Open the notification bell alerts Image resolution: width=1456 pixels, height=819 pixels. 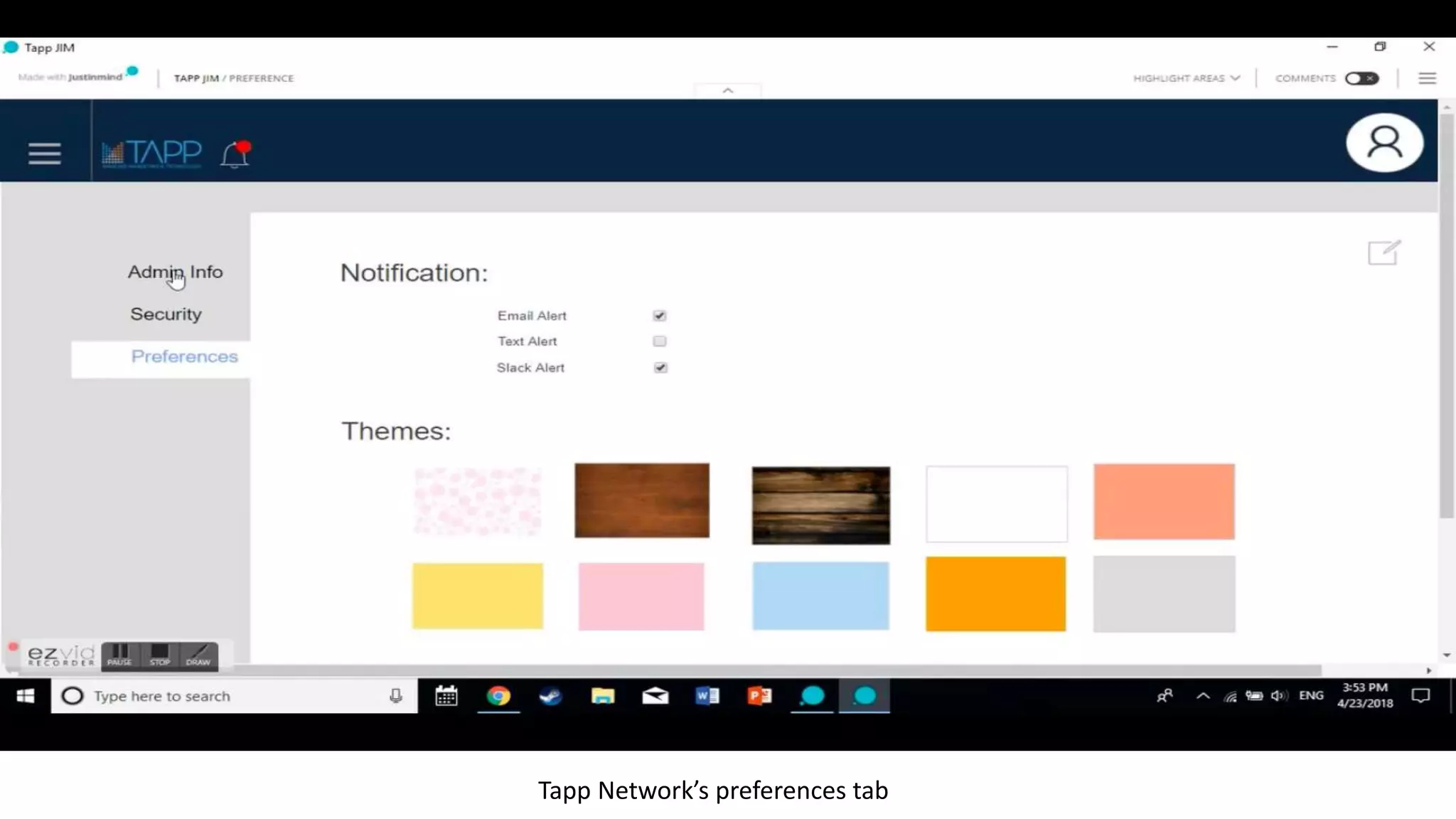point(235,154)
